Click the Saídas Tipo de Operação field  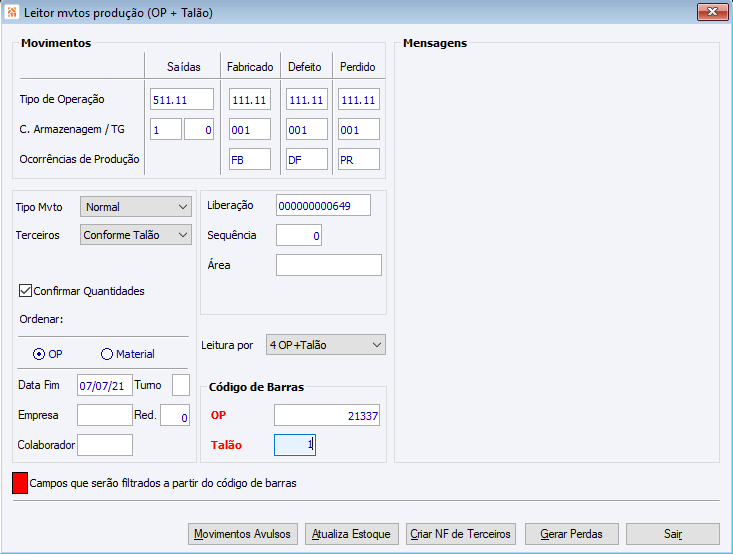(x=183, y=100)
